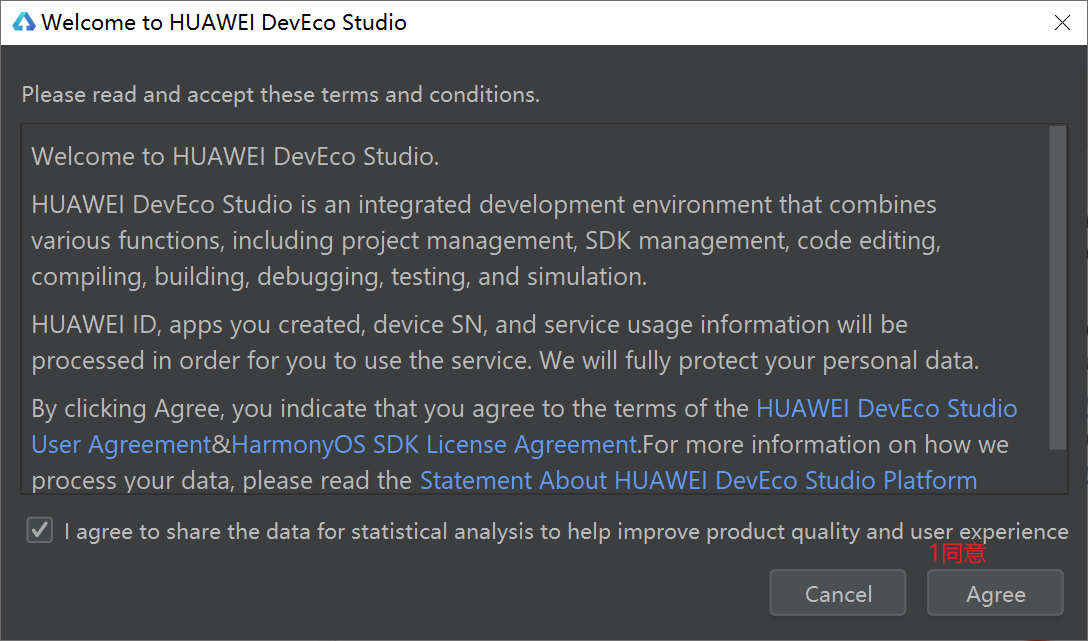
Task: Click 'I agree to share the data' label
Action: click(566, 531)
